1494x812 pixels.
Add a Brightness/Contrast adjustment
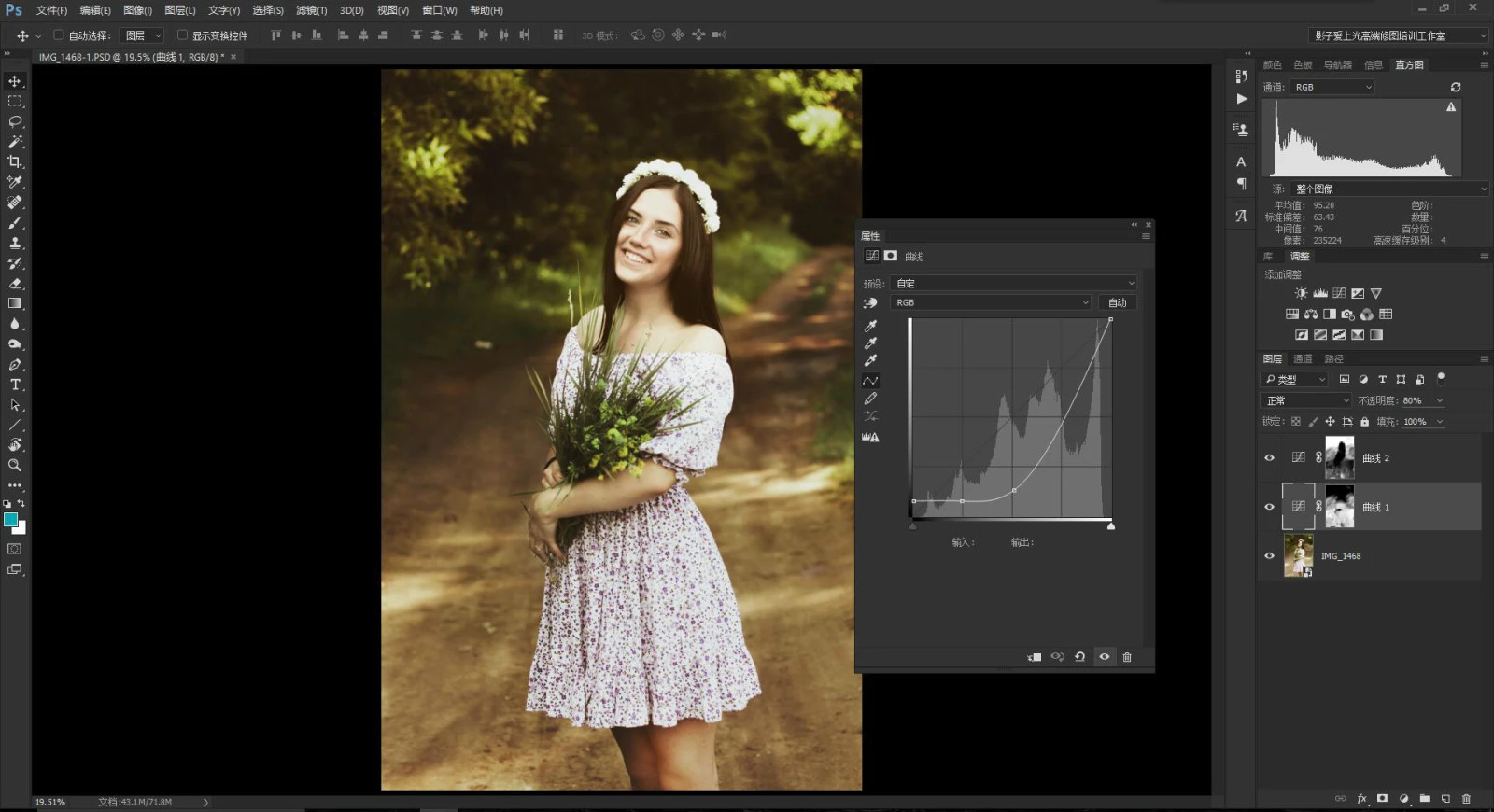coord(1301,293)
